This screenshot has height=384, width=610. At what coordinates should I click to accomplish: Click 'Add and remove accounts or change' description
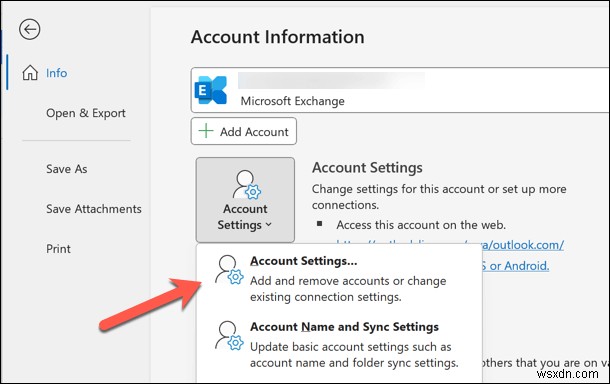(x=348, y=289)
